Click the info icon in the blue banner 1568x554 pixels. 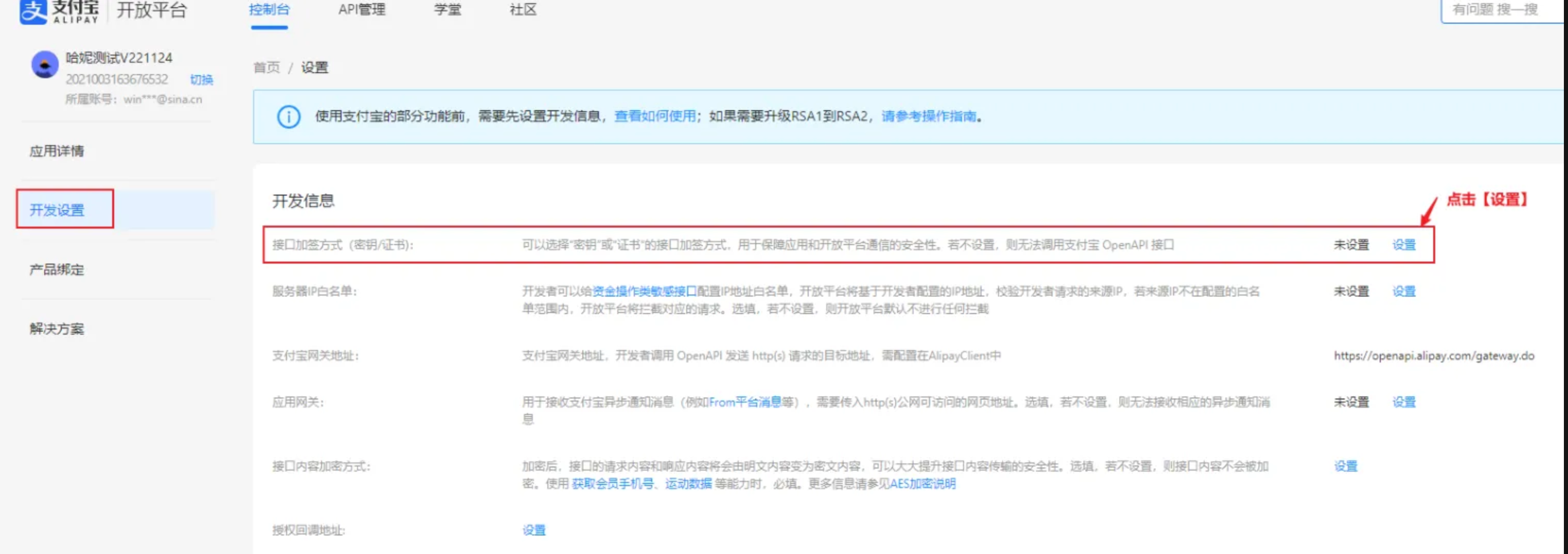[x=289, y=116]
